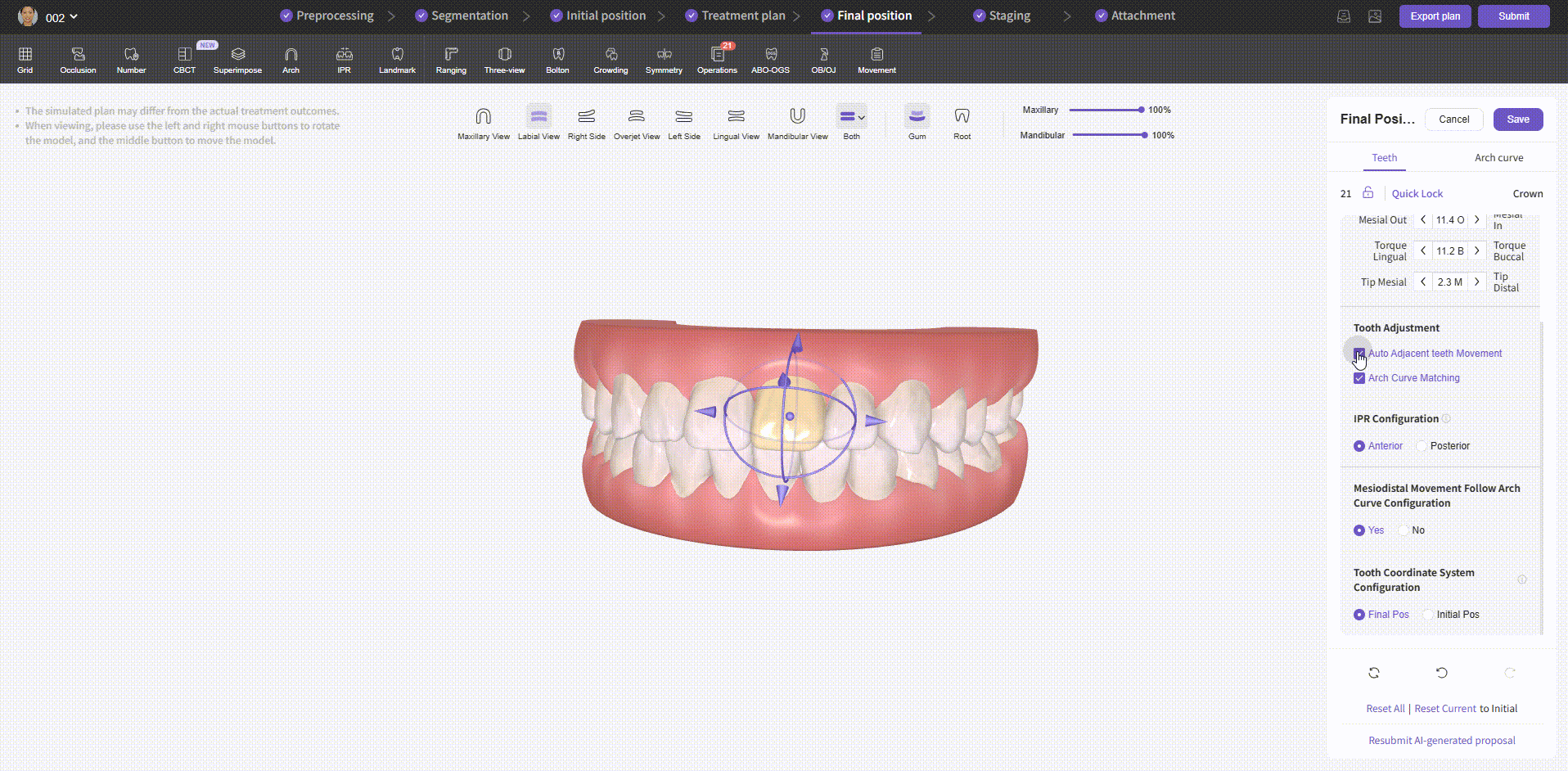This screenshot has width=1568, height=771.
Task: Toggle Arch Curve Matching checkbox
Action: (1359, 378)
